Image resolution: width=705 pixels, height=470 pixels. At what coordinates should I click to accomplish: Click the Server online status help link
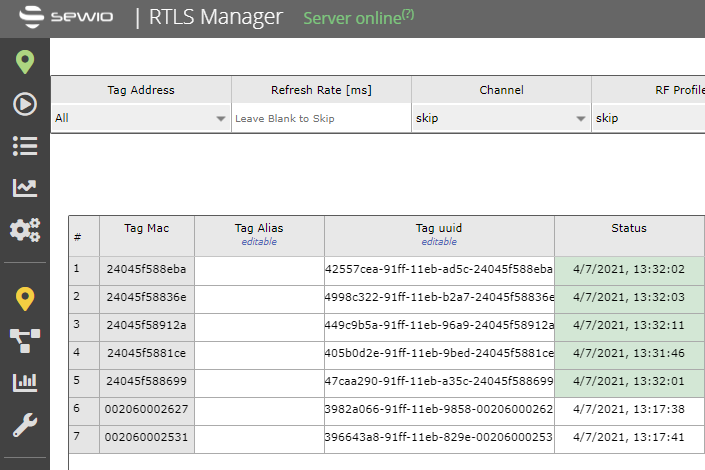tap(408, 14)
